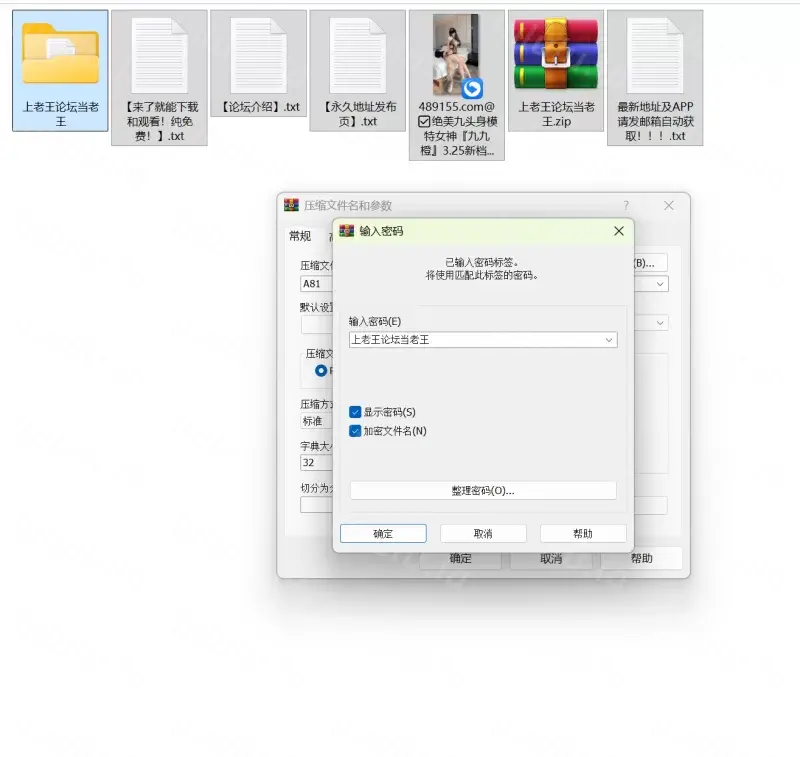Select the 489155.com video thumbnail

tap(457, 55)
